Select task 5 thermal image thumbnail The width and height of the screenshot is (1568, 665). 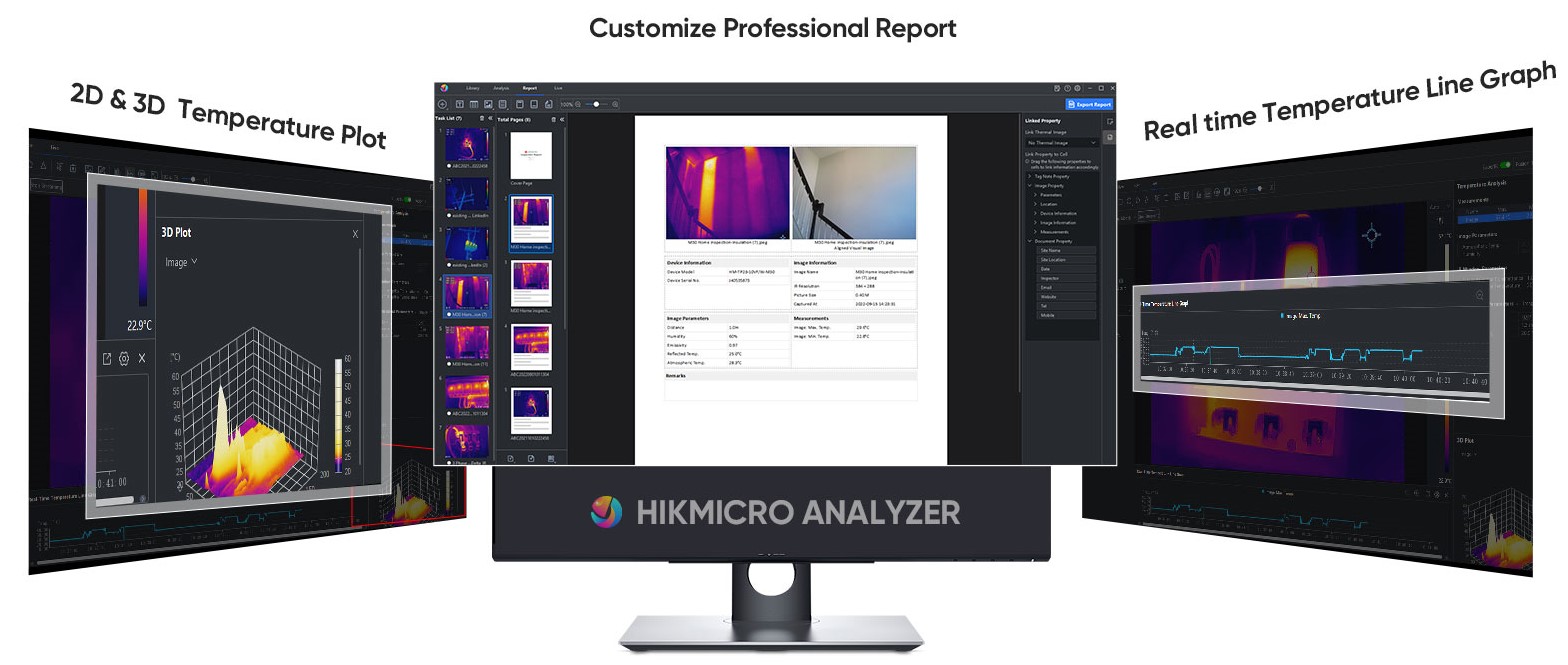(x=467, y=342)
